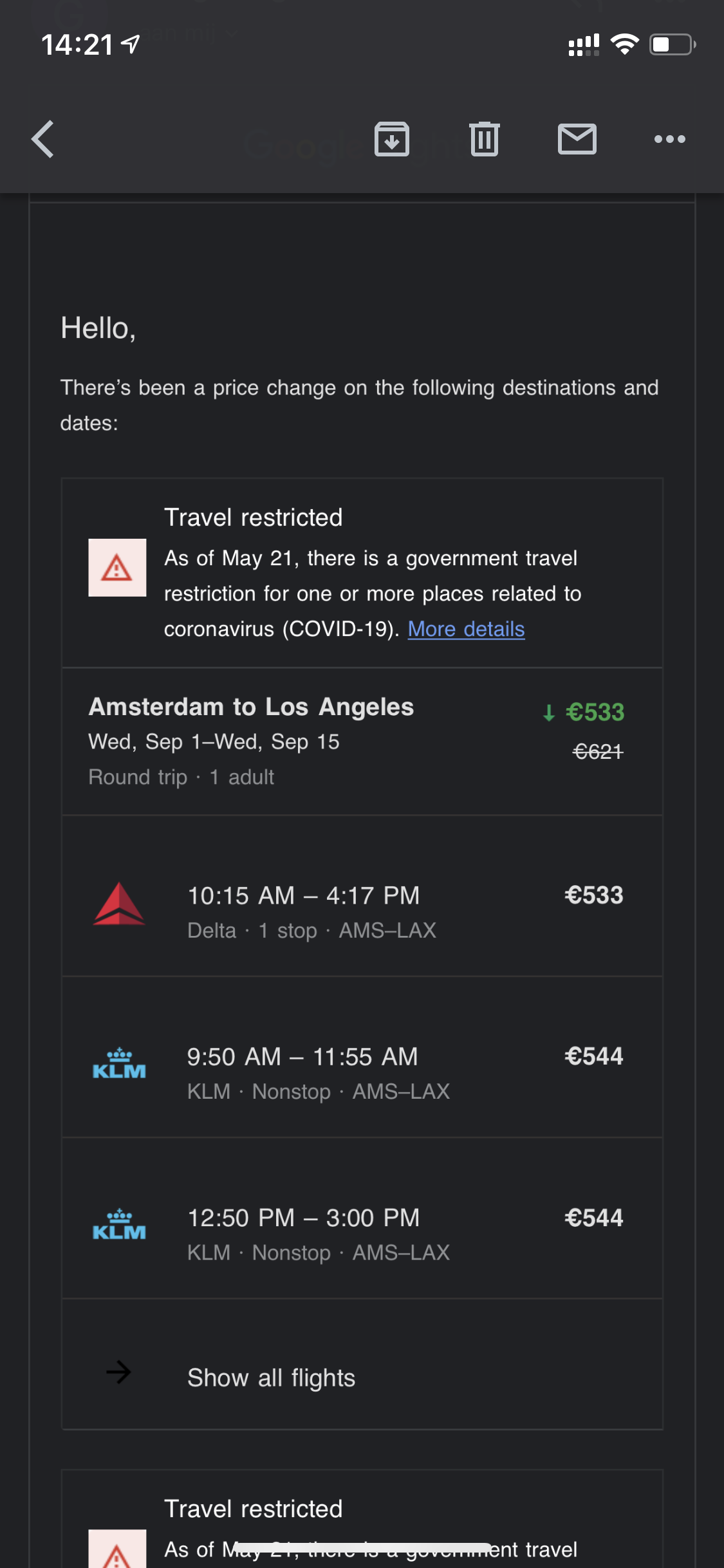Viewport: 724px width, 1568px height.
Task: Open Amsterdam to Los Angeles trip header
Action: (251, 707)
